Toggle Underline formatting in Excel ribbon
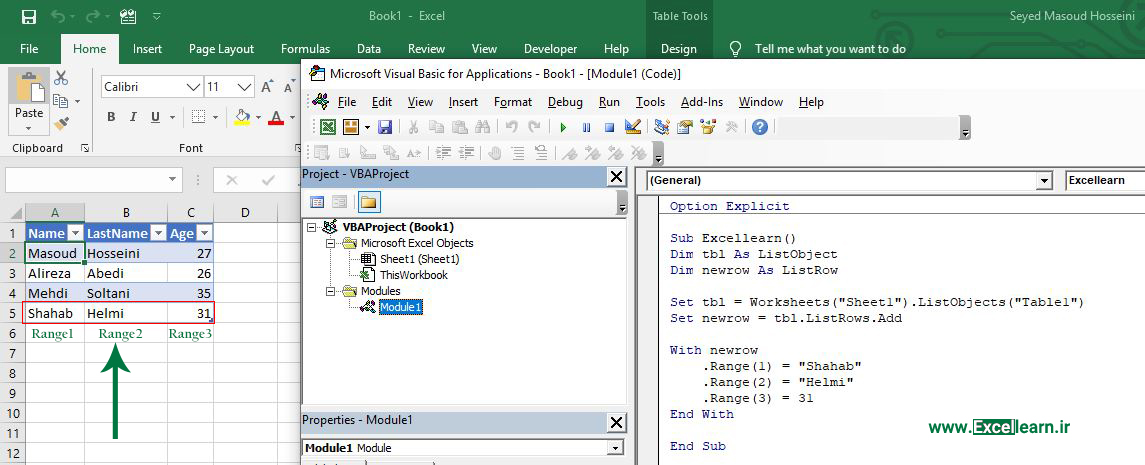Screen dimensions: 1145x465 click(x=155, y=117)
